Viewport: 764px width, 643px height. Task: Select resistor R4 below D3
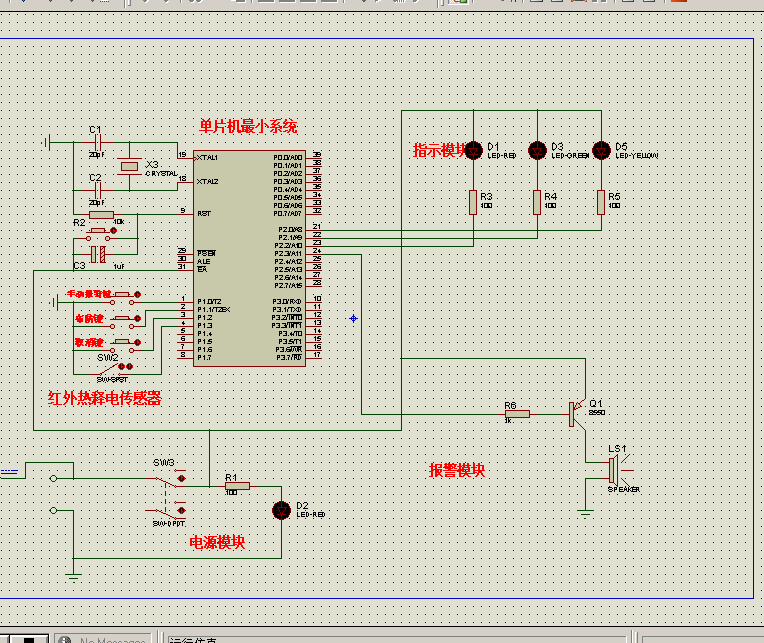pos(537,202)
